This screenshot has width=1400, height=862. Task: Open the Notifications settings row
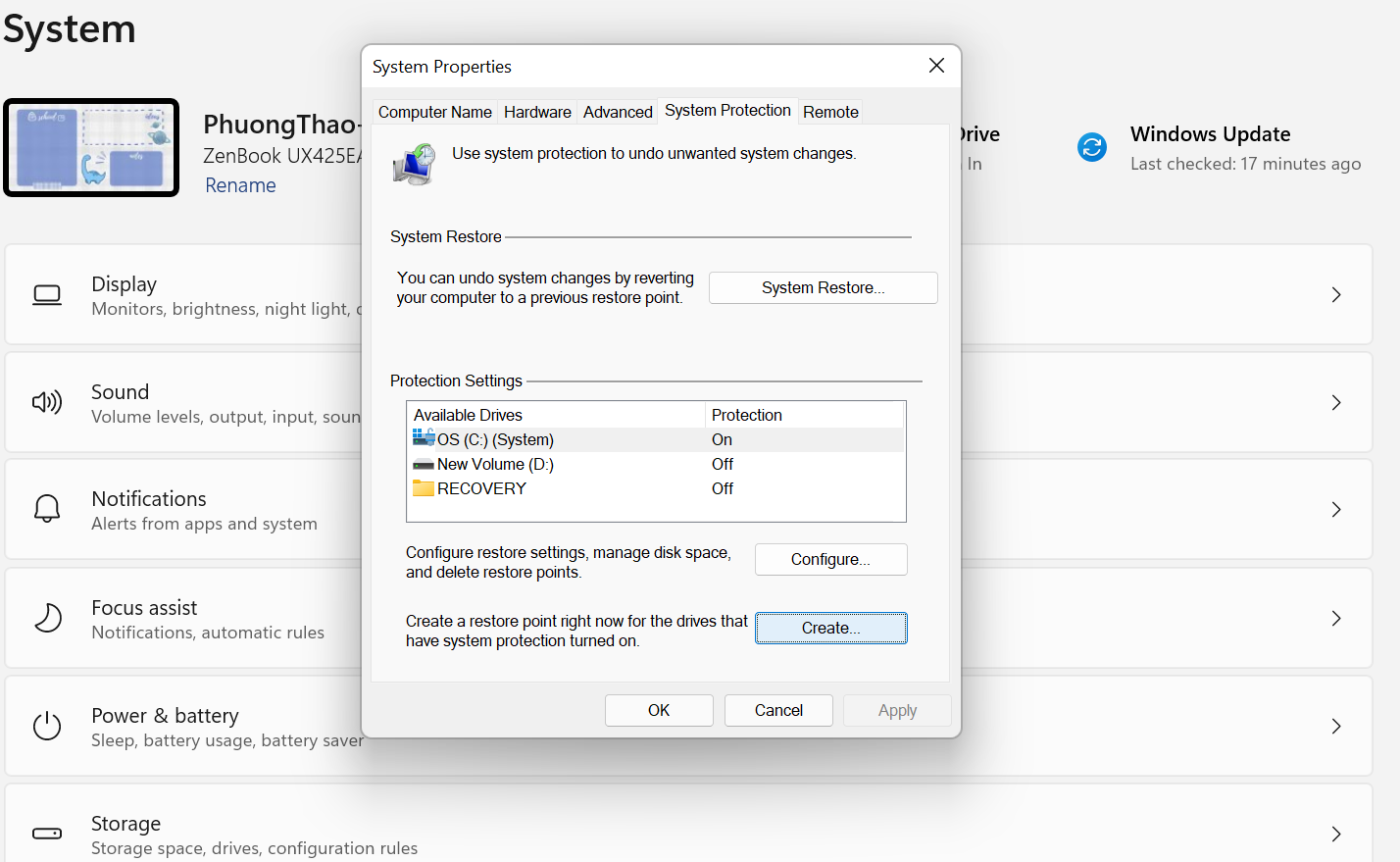(x=688, y=509)
